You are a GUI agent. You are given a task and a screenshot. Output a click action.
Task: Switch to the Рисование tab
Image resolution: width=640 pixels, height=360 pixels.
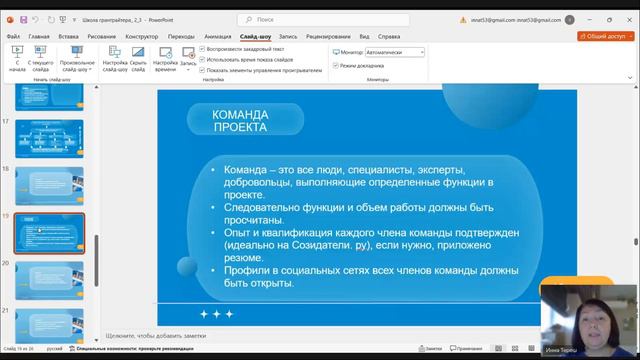(102, 36)
